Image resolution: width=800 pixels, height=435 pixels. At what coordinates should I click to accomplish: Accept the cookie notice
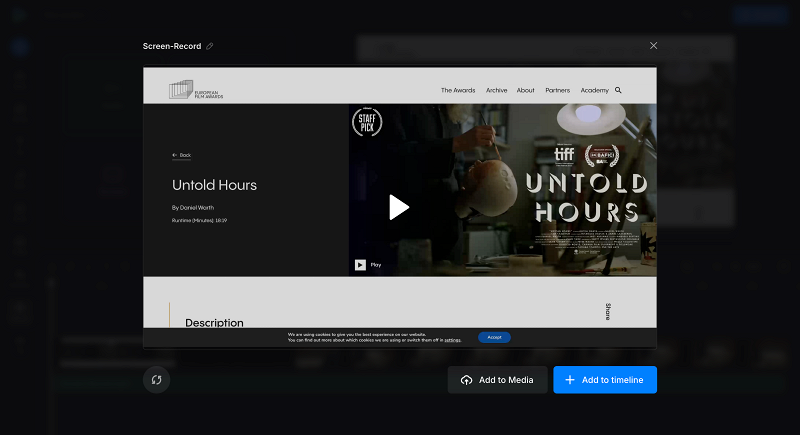click(494, 337)
